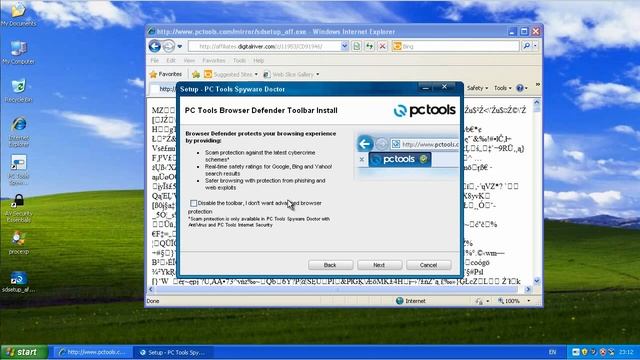Click Internet Explorer forward arrow button

169,46
